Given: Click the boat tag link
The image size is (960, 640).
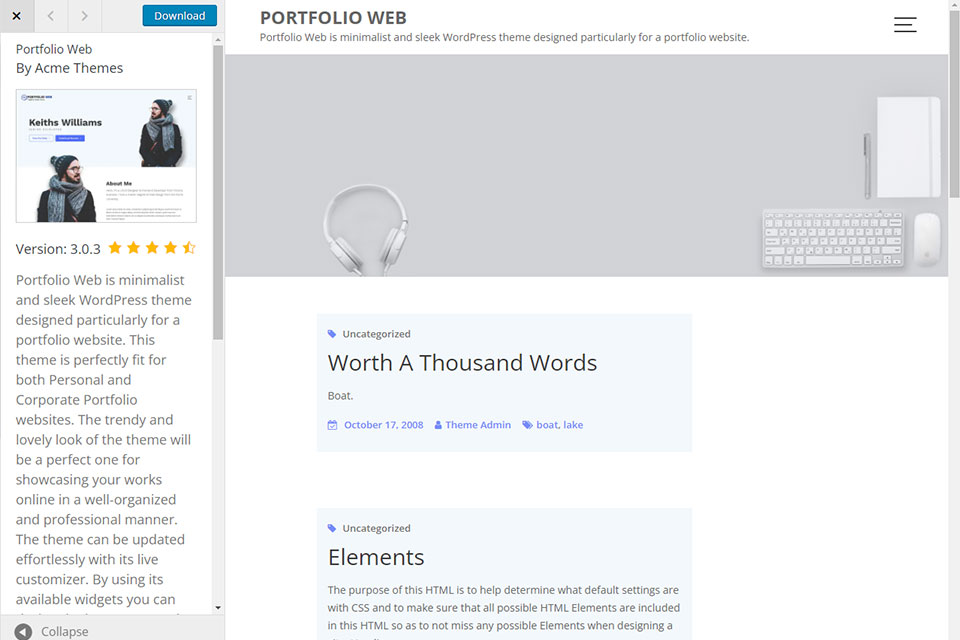Looking at the screenshot, I should (x=547, y=424).
